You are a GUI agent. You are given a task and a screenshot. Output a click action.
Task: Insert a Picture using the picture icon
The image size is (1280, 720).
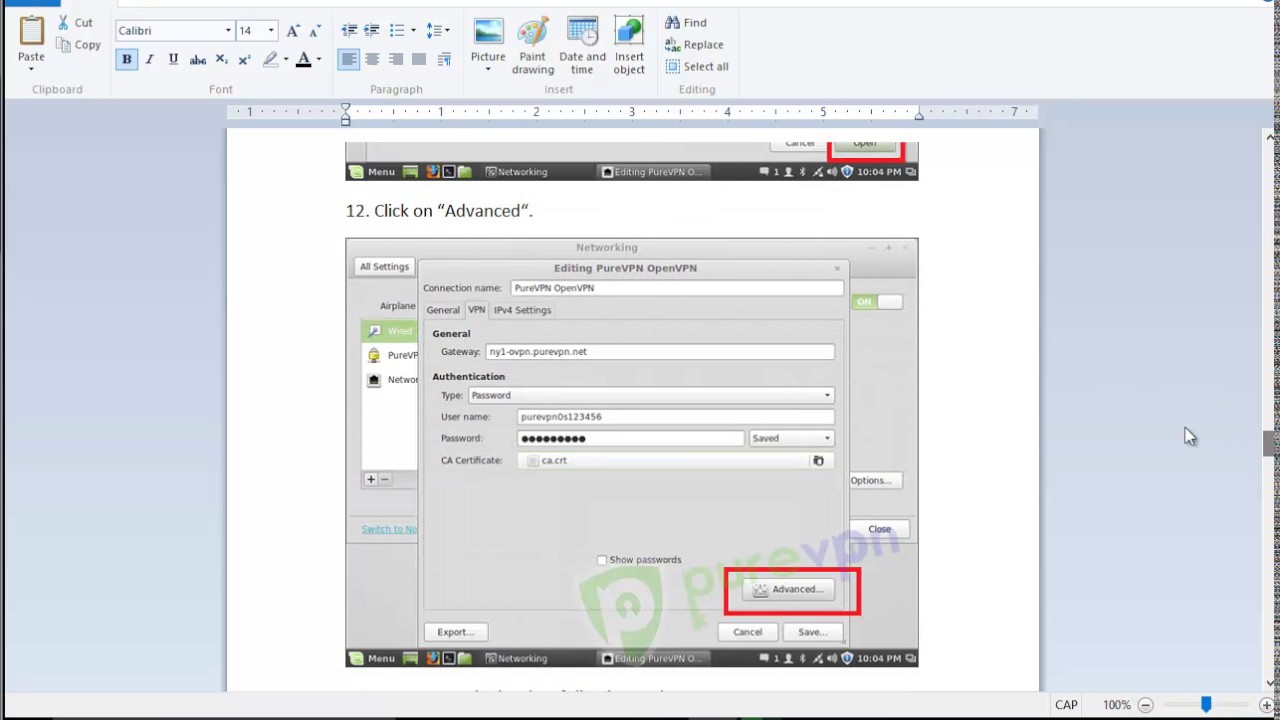click(x=488, y=31)
